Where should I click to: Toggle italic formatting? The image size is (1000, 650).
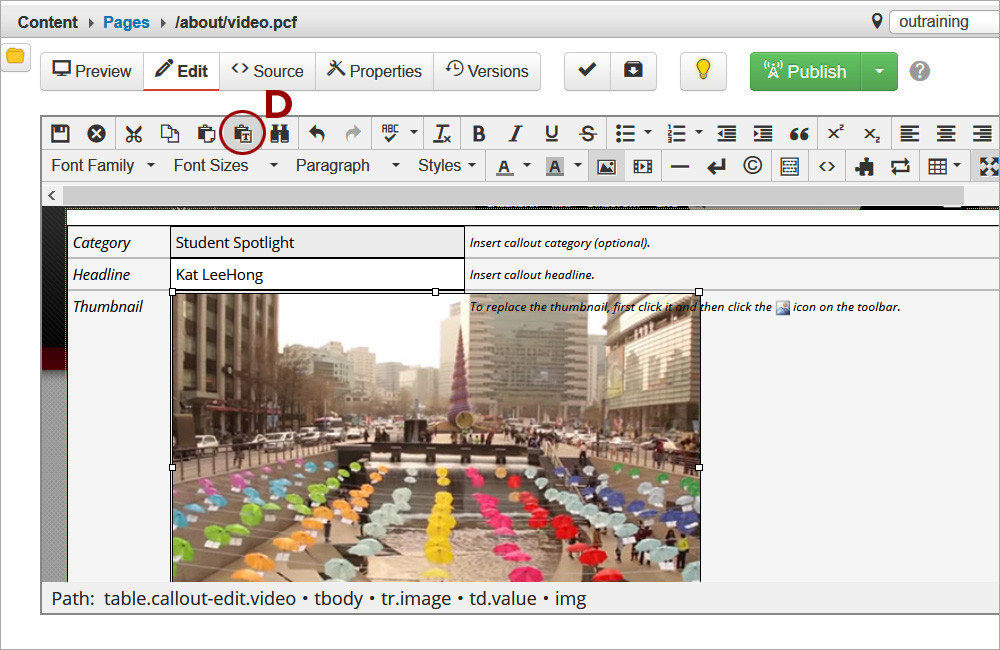[x=515, y=133]
